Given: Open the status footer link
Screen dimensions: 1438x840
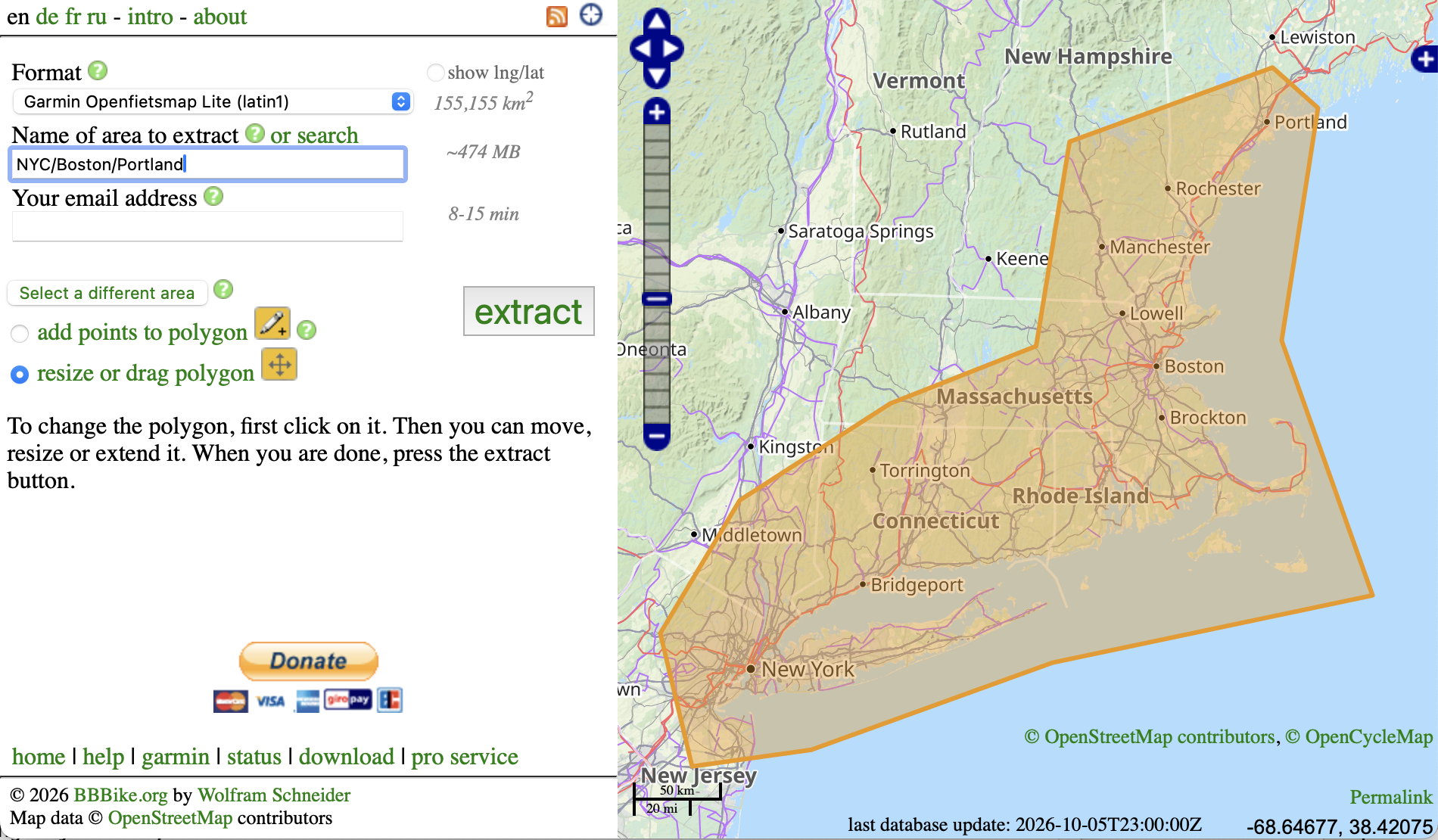Looking at the screenshot, I should (x=254, y=757).
